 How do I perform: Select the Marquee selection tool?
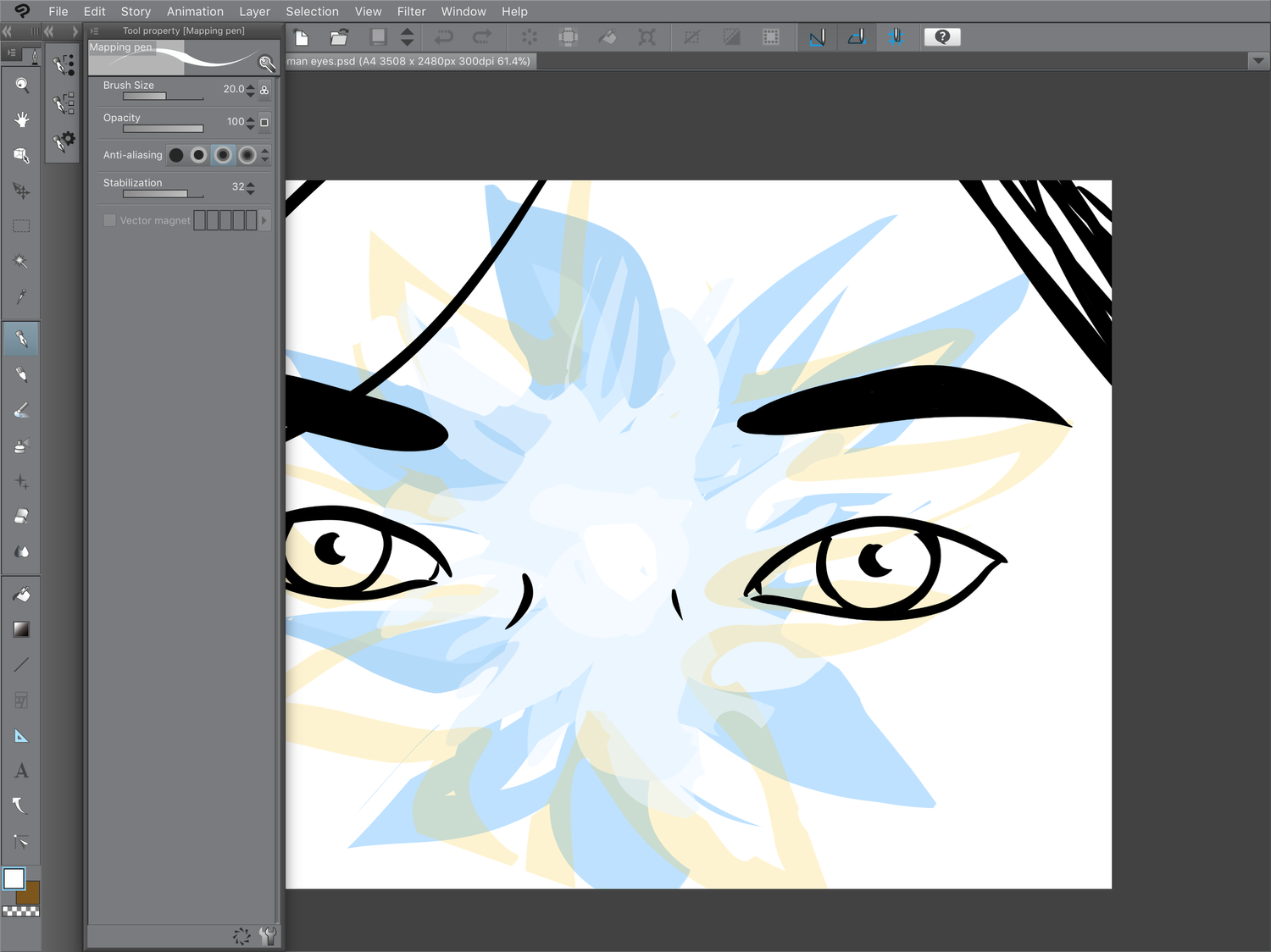coord(21,225)
